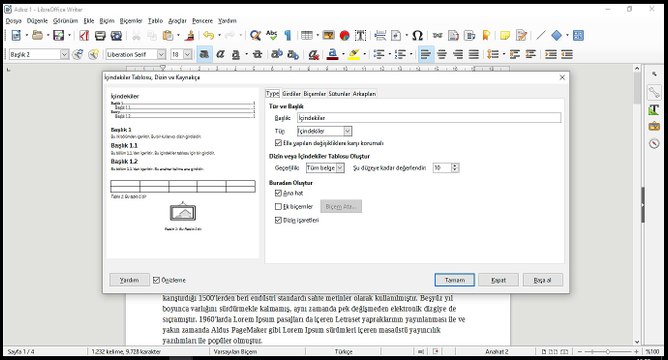668x360 pixels.
Task: Click the Insert text box icon
Action: (x=360, y=35)
